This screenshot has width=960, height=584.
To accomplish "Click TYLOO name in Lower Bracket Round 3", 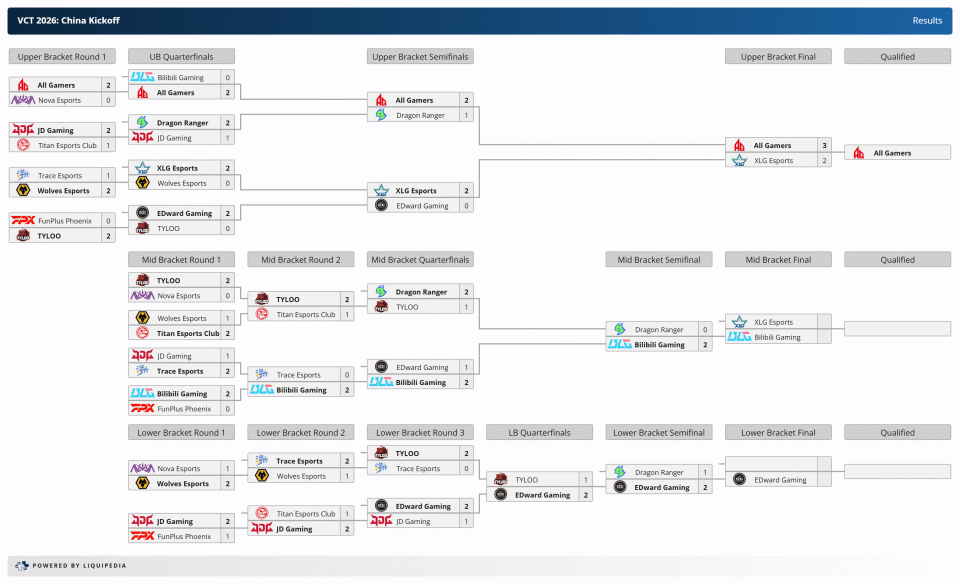I will [x=407, y=454].
